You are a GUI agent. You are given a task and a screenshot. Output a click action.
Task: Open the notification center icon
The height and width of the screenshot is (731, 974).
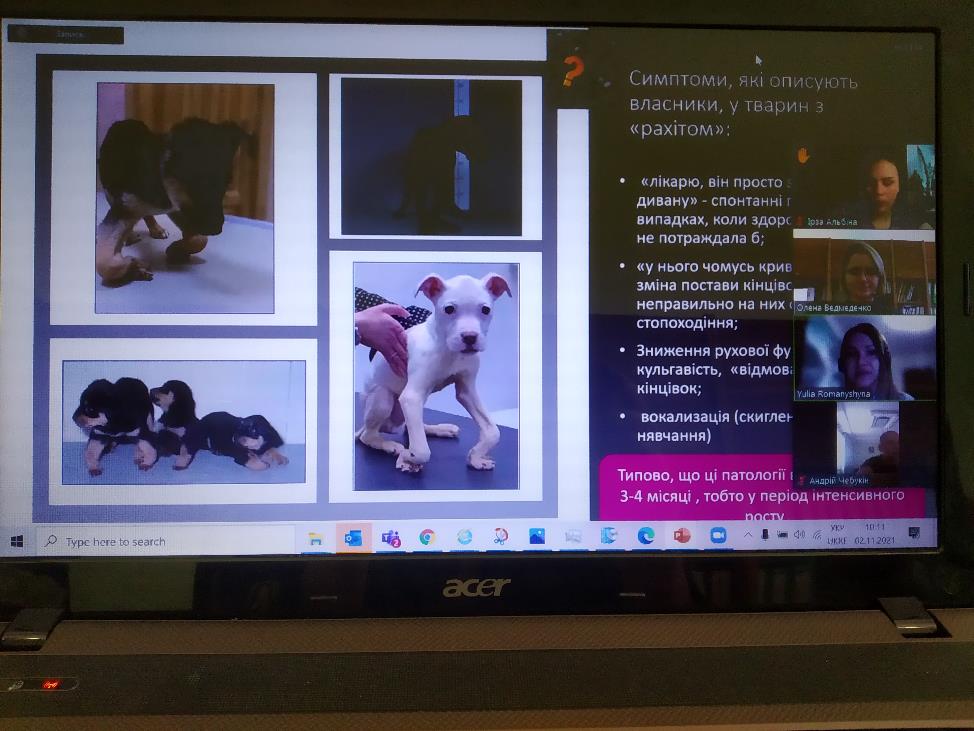tap(914, 533)
